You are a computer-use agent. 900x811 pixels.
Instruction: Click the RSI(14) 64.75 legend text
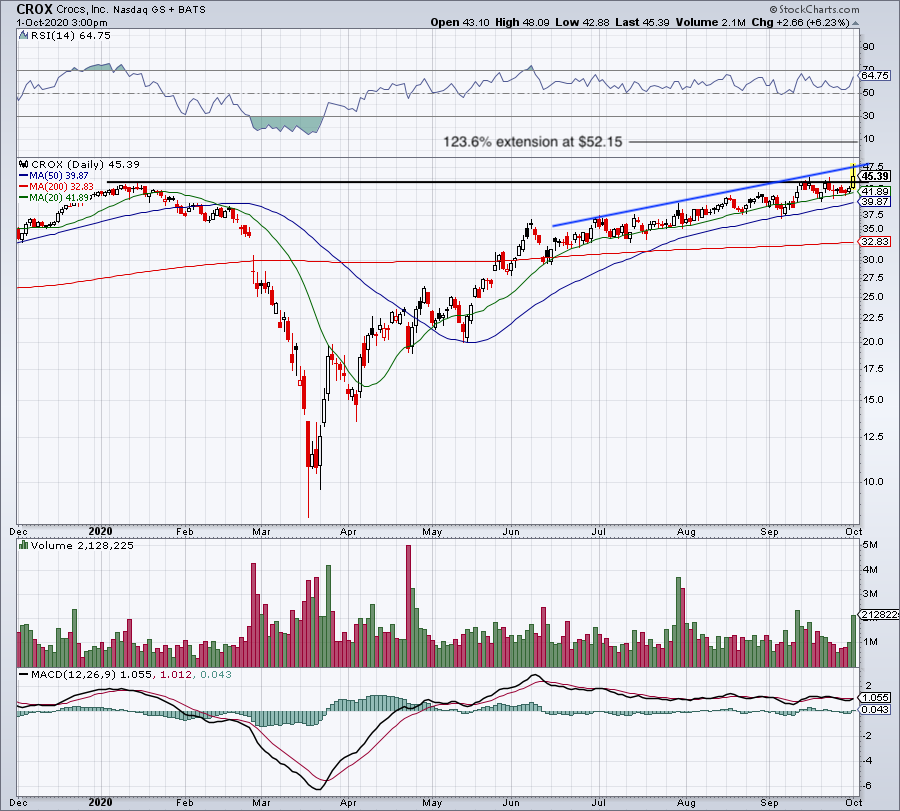[x=70, y=36]
